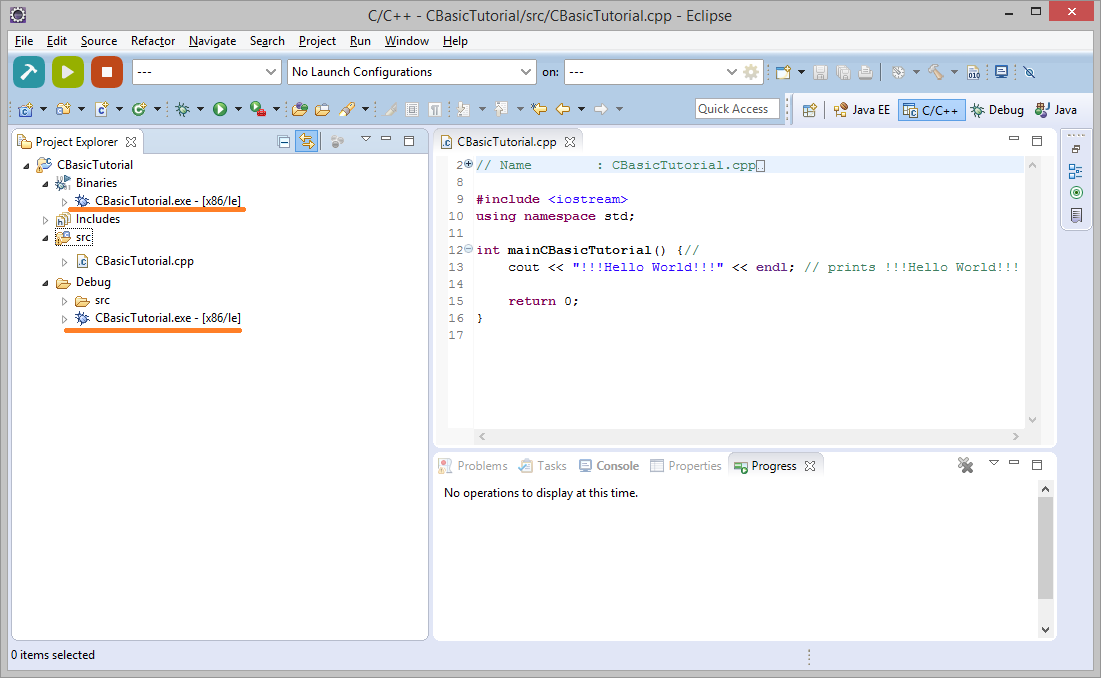Open the Project menu

(317, 41)
